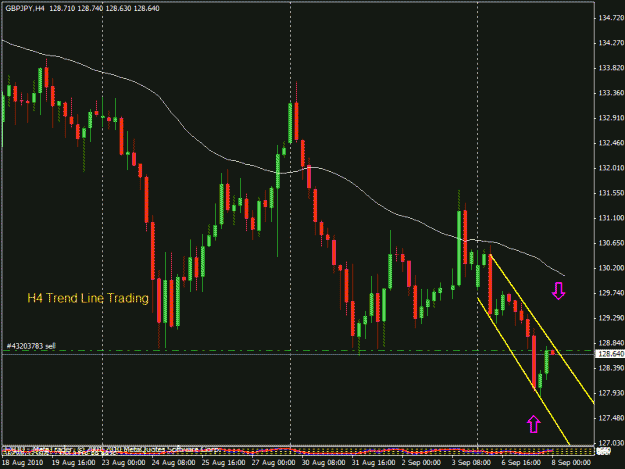Click the 134.270 price axis label
This screenshot has width=625, height=469.
611,43
